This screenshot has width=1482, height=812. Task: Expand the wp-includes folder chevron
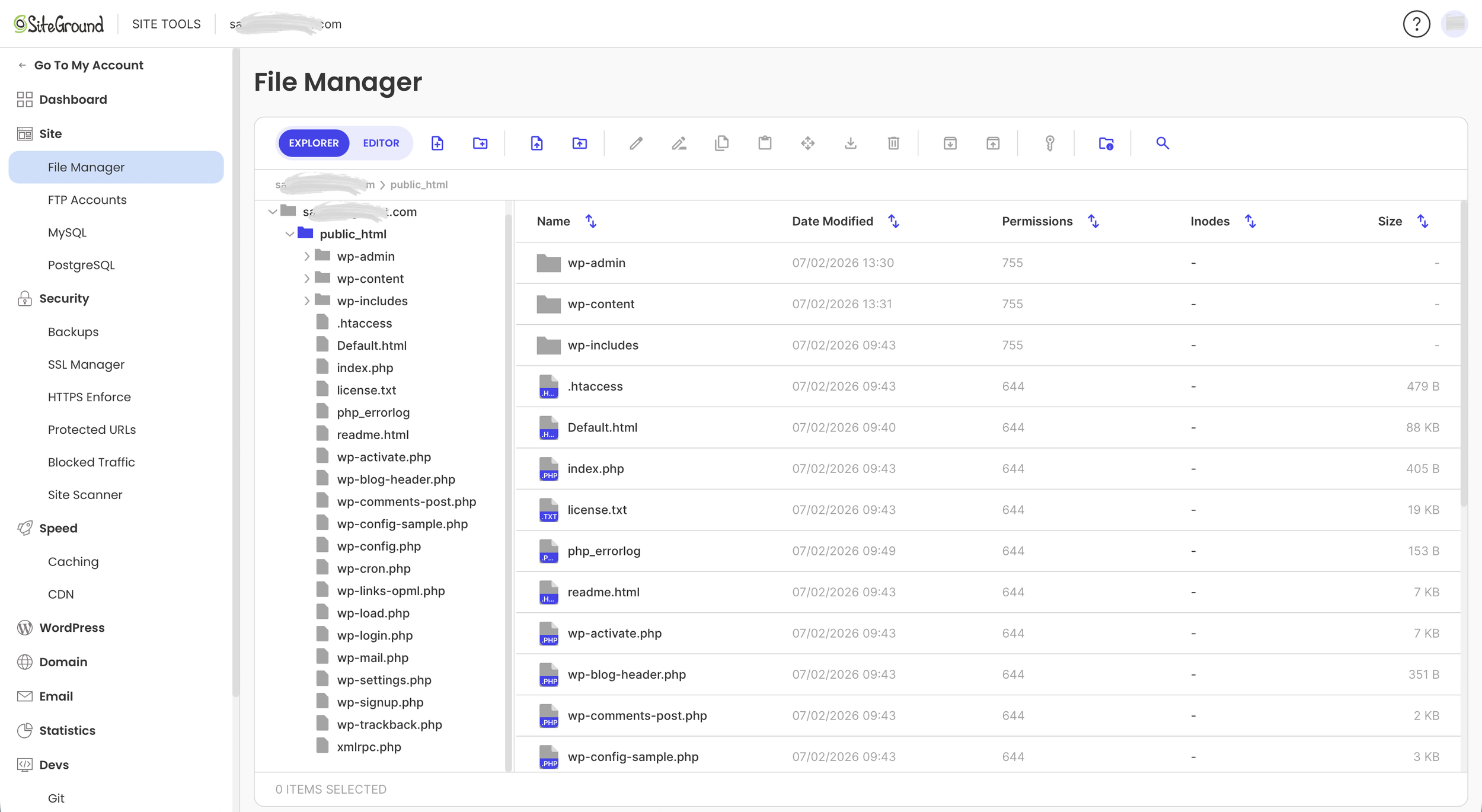coord(306,300)
